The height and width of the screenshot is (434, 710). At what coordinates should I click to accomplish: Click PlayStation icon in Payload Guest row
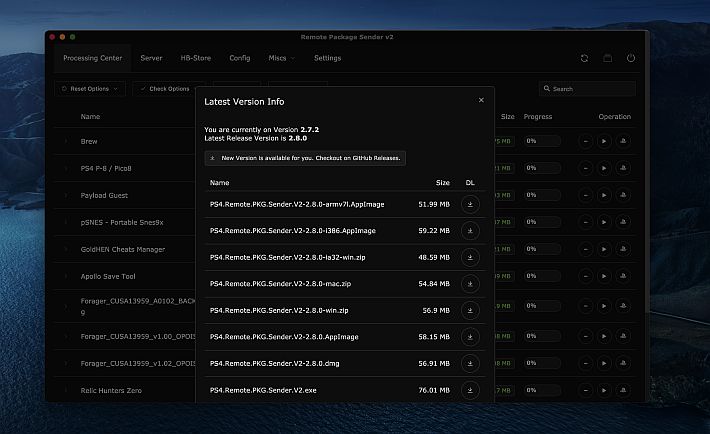623,195
